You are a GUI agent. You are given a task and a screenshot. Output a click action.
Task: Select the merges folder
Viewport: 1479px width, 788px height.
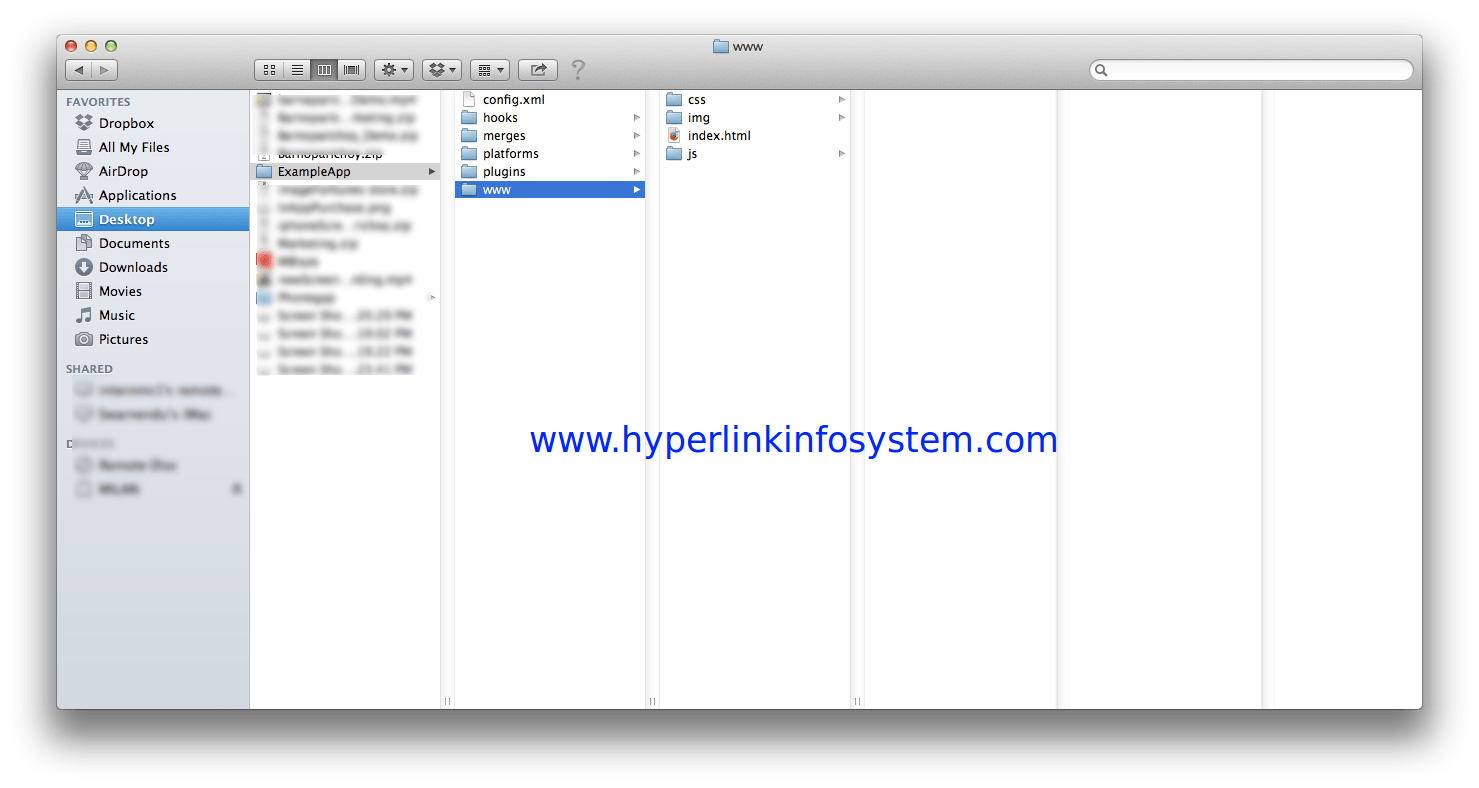(x=550, y=136)
